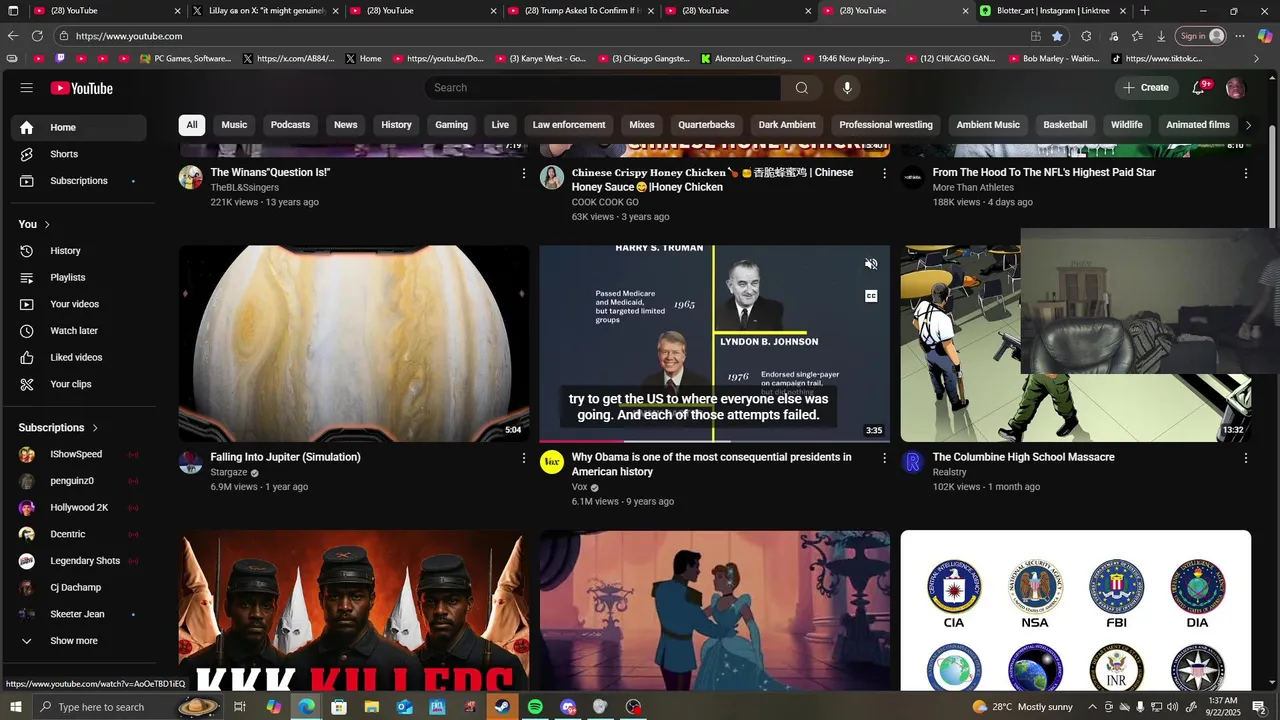The height and width of the screenshot is (720, 1280).
Task: Open Spotify from the taskbar
Action: pyautogui.click(x=535, y=707)
